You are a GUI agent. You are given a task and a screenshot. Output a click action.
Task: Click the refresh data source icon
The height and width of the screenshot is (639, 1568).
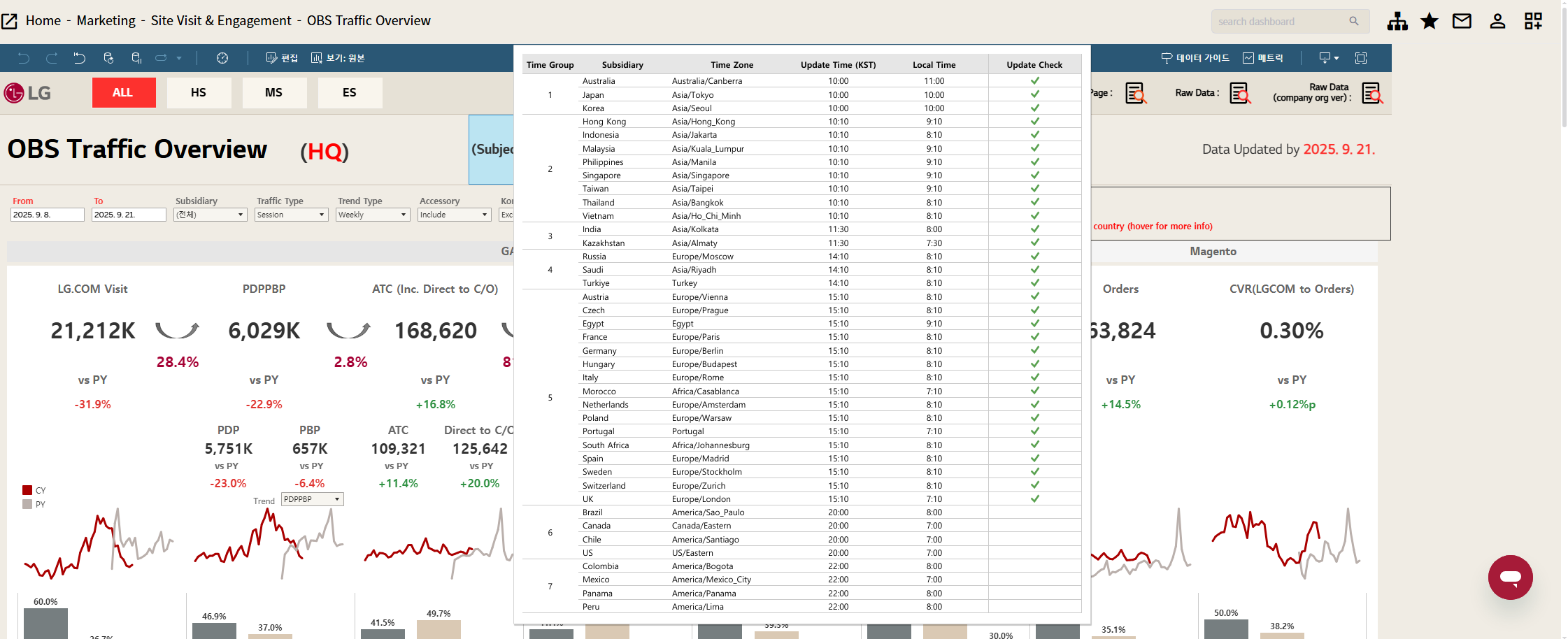[108, 58]
